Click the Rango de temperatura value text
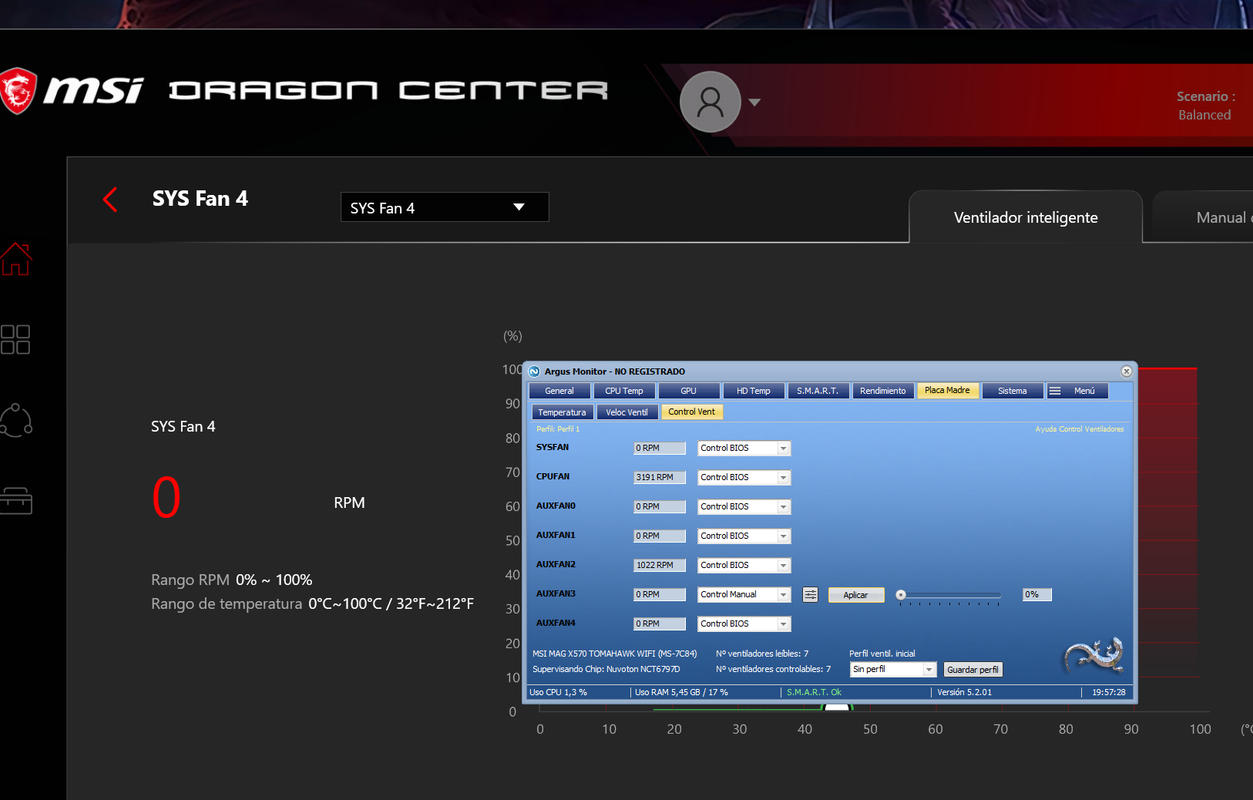This screenshot has height=800, width=1253. coord(391,604)
